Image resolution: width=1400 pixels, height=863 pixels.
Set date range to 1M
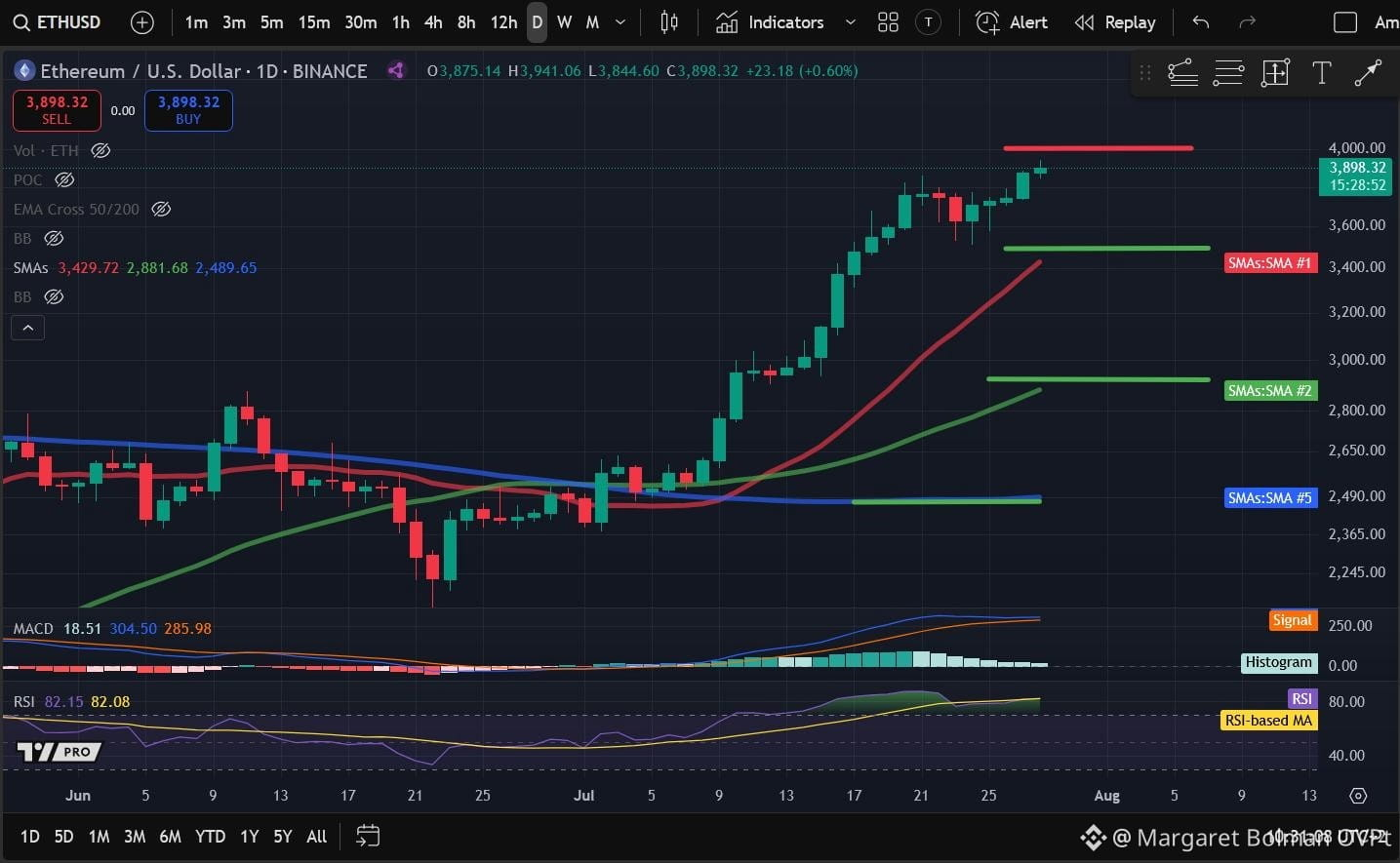99,836
